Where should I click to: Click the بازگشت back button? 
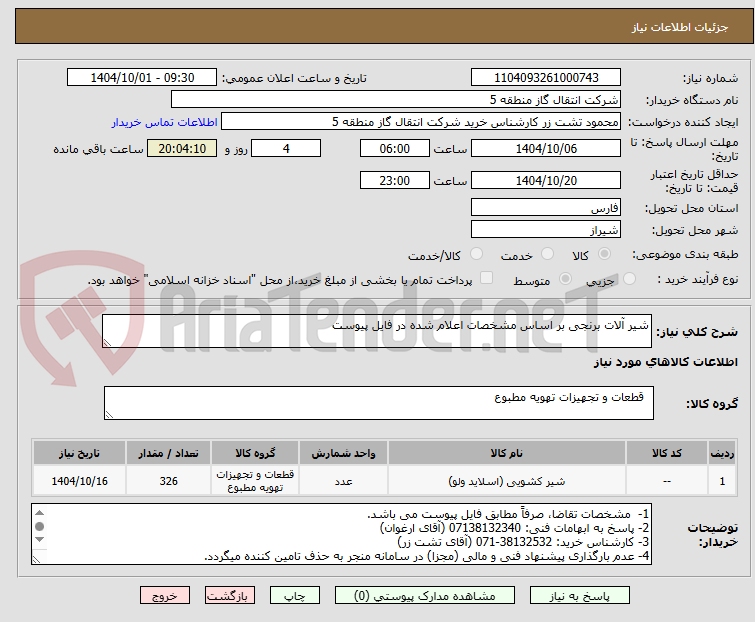tap(230, 596)
